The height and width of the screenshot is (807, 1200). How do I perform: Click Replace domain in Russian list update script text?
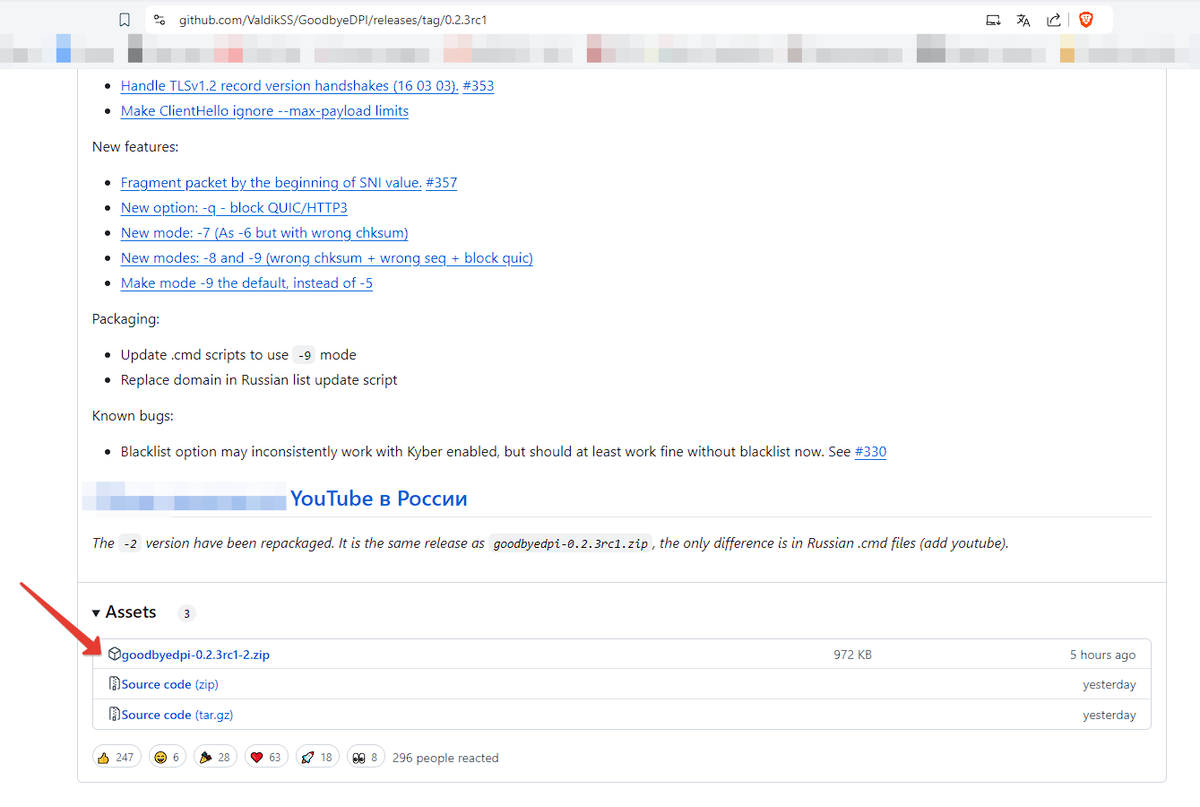click(x=259, y=380)
